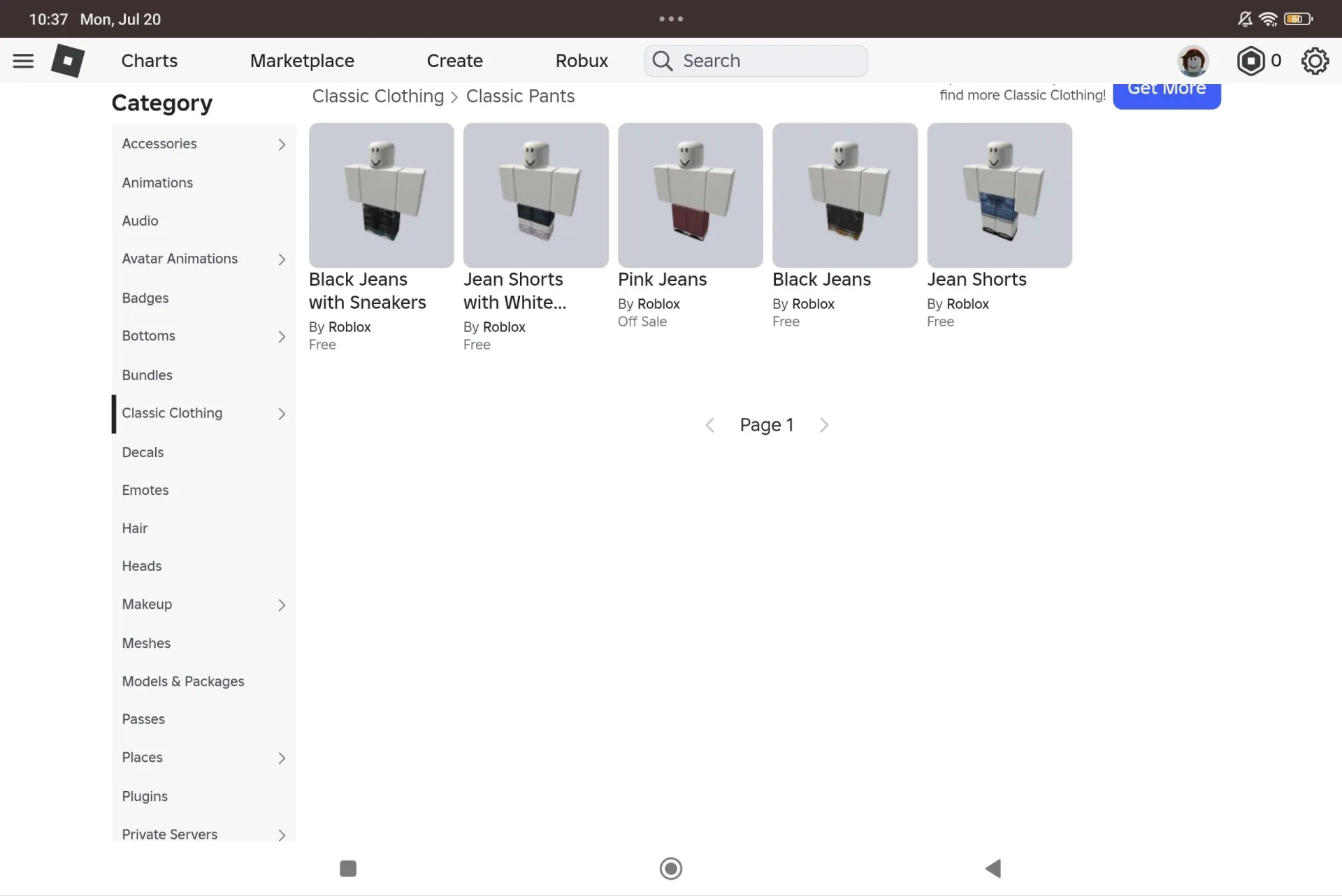Click the Get More button
1342x896 pixels.
tap(1167, 96)
